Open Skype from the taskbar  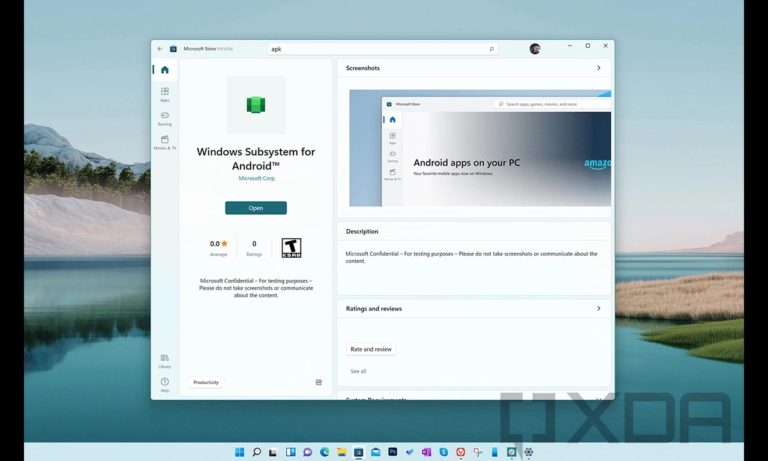point(444,452)
